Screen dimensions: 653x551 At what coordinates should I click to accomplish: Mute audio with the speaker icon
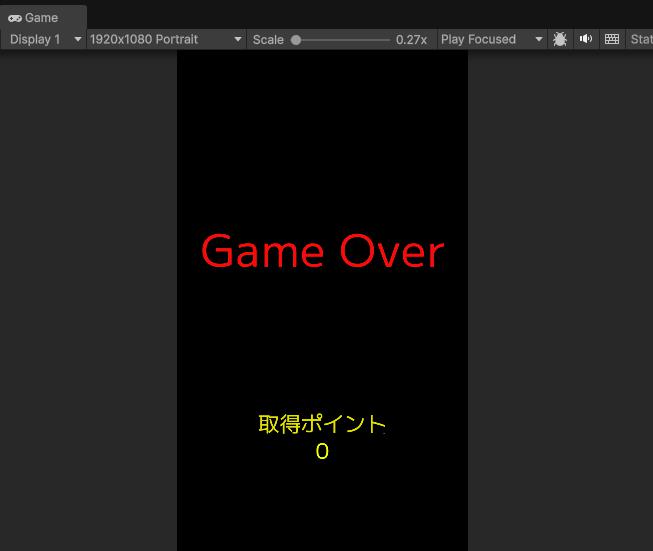[x=586, y=39]
